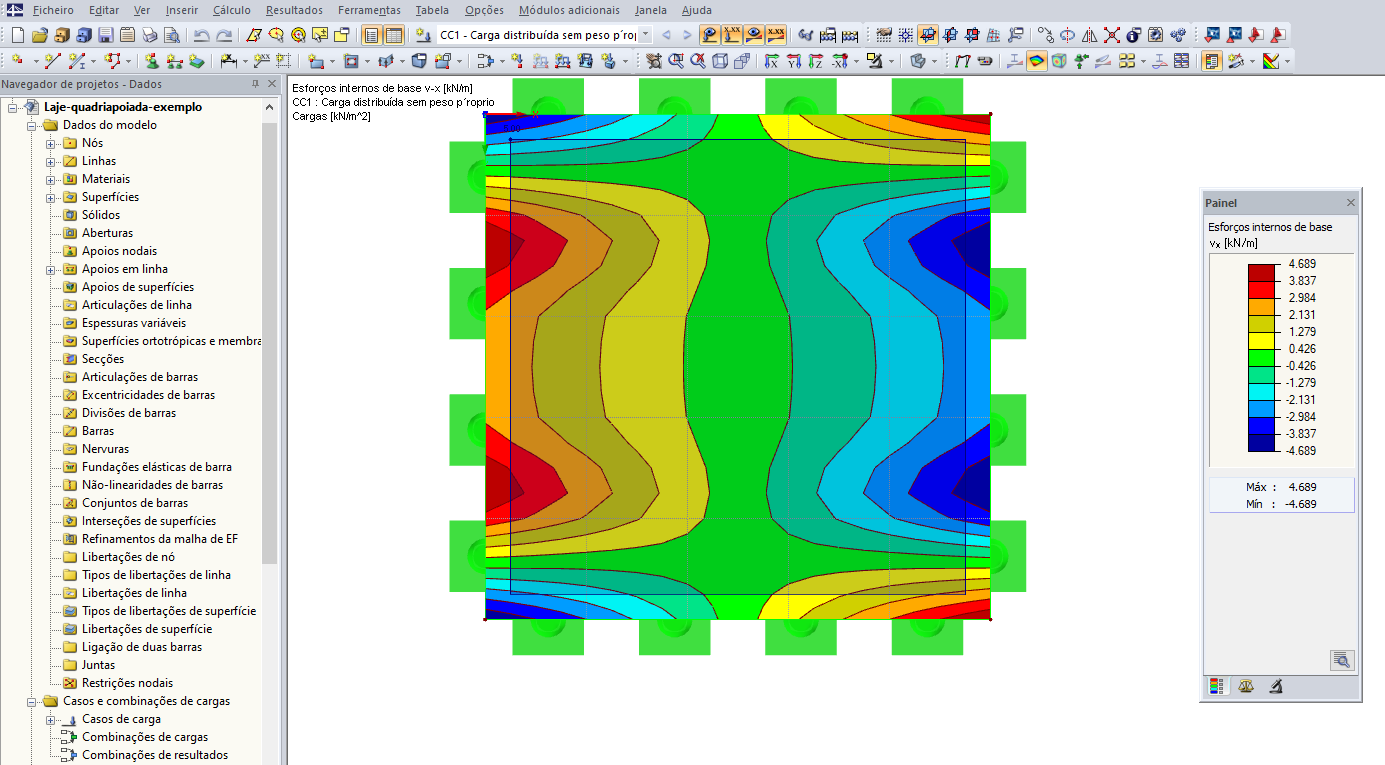Expand the Linhas tree node
The width and height of the screenshot is (1385, 765).
(x=51, y=161)
